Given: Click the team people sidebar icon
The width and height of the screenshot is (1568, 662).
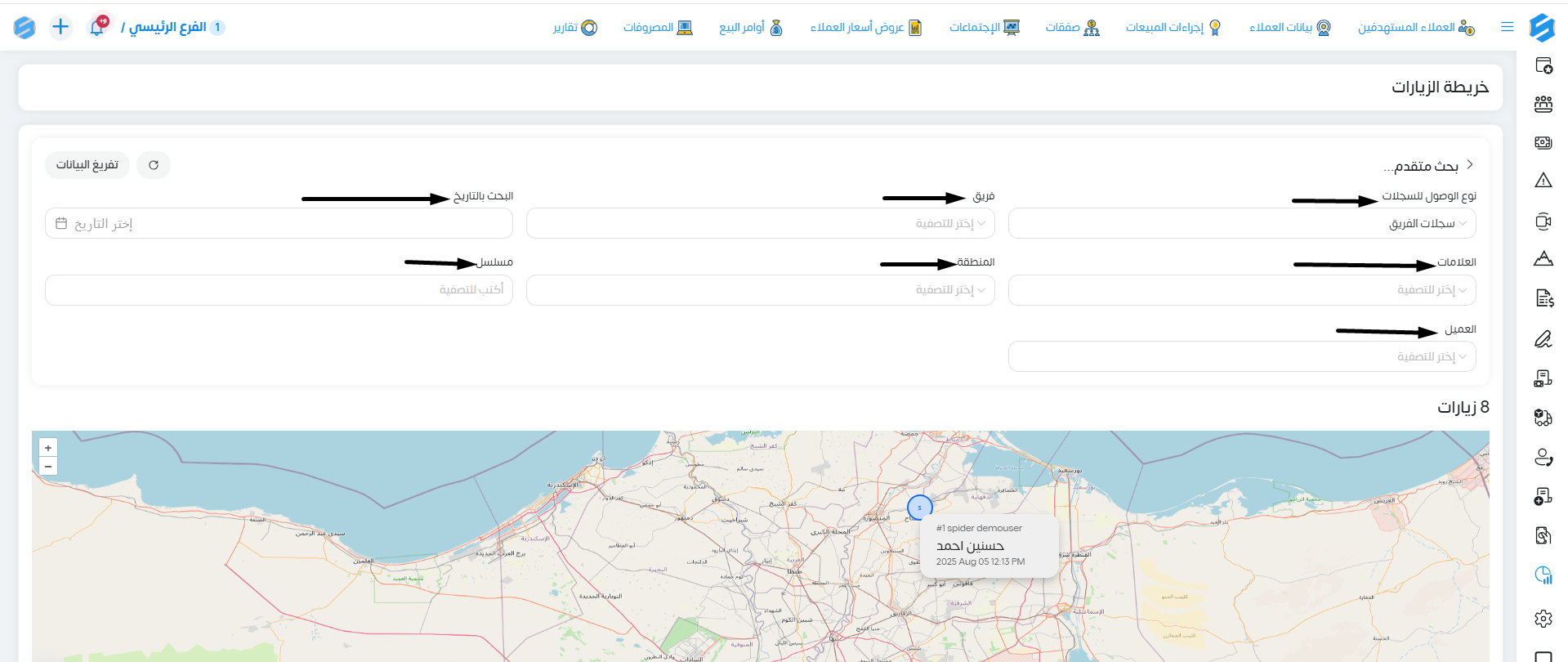Looking at the screenshot, I should (x=1543, y=104).
